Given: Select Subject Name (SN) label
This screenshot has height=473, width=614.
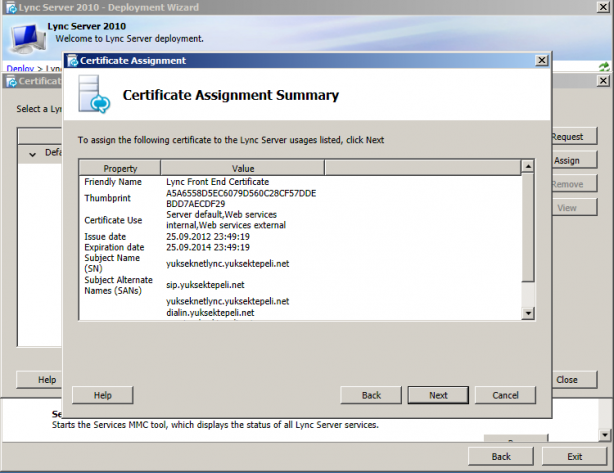Looking at the screenshot, I should [x=112, y=263].
